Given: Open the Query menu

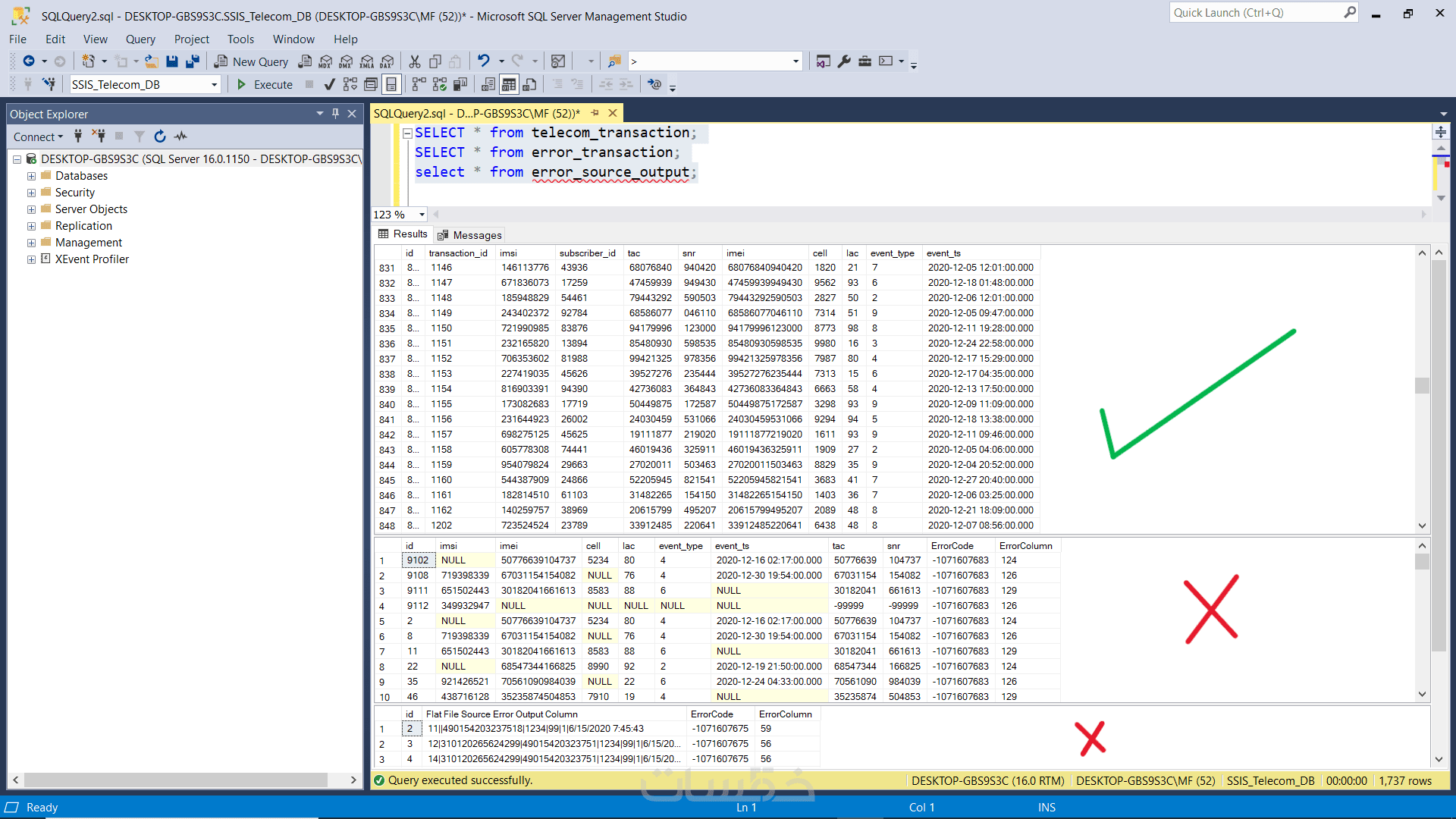Looking at the screenshot, I should (x=140, y=39).
